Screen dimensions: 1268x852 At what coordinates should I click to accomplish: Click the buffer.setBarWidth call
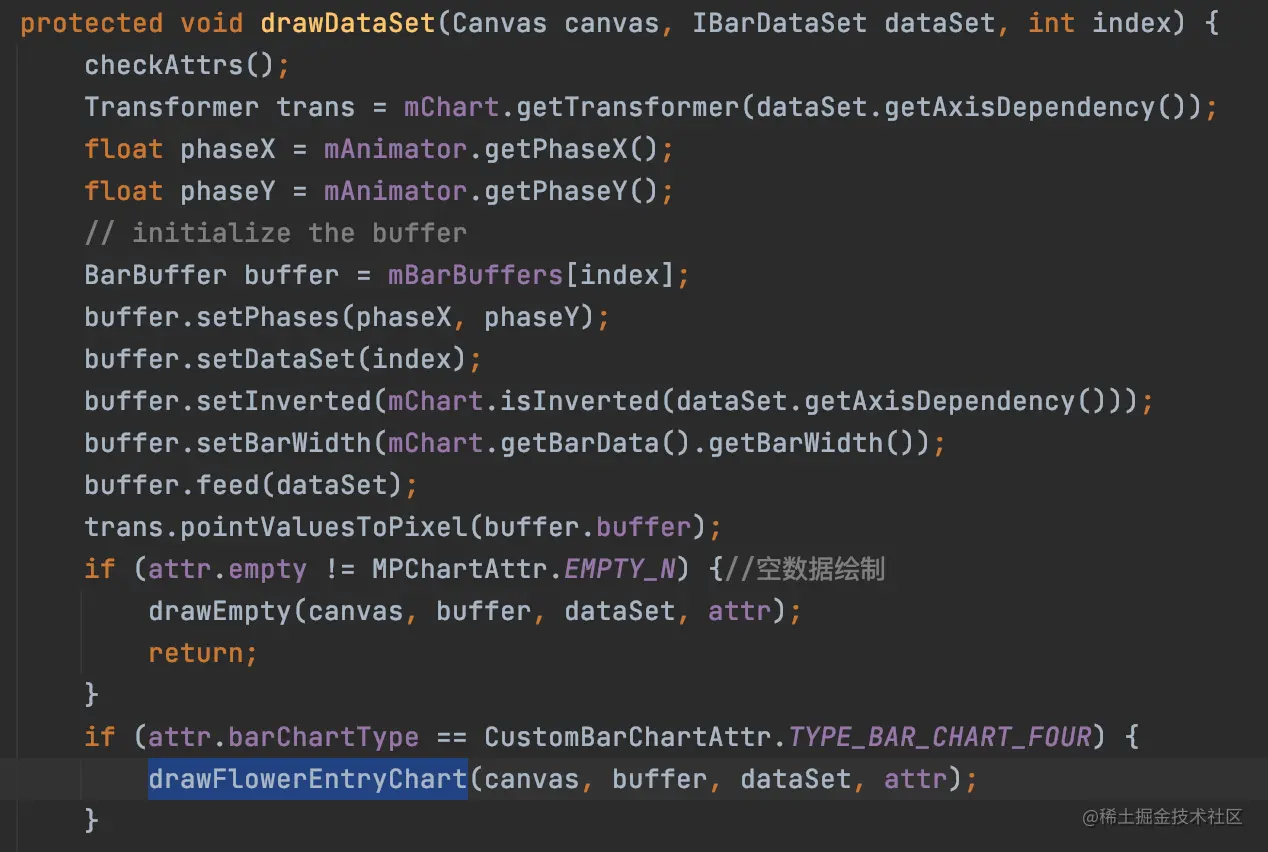coord(515,443)
